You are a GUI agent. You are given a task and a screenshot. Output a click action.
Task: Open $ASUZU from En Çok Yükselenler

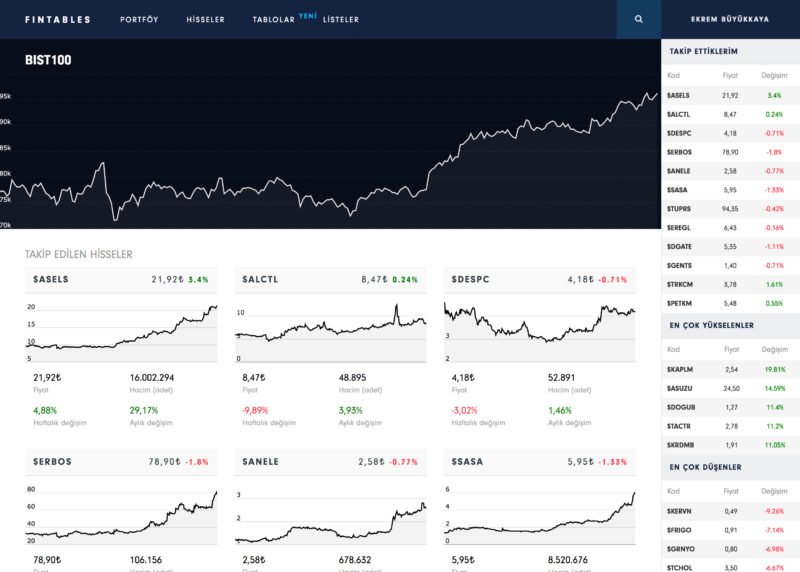pos(680,388)
